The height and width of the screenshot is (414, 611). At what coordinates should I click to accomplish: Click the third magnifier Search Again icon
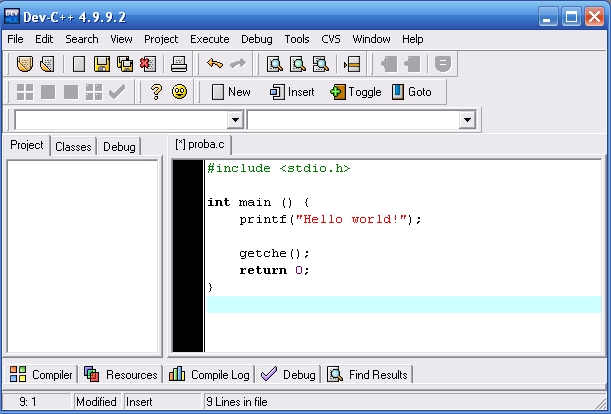[321, 64]
